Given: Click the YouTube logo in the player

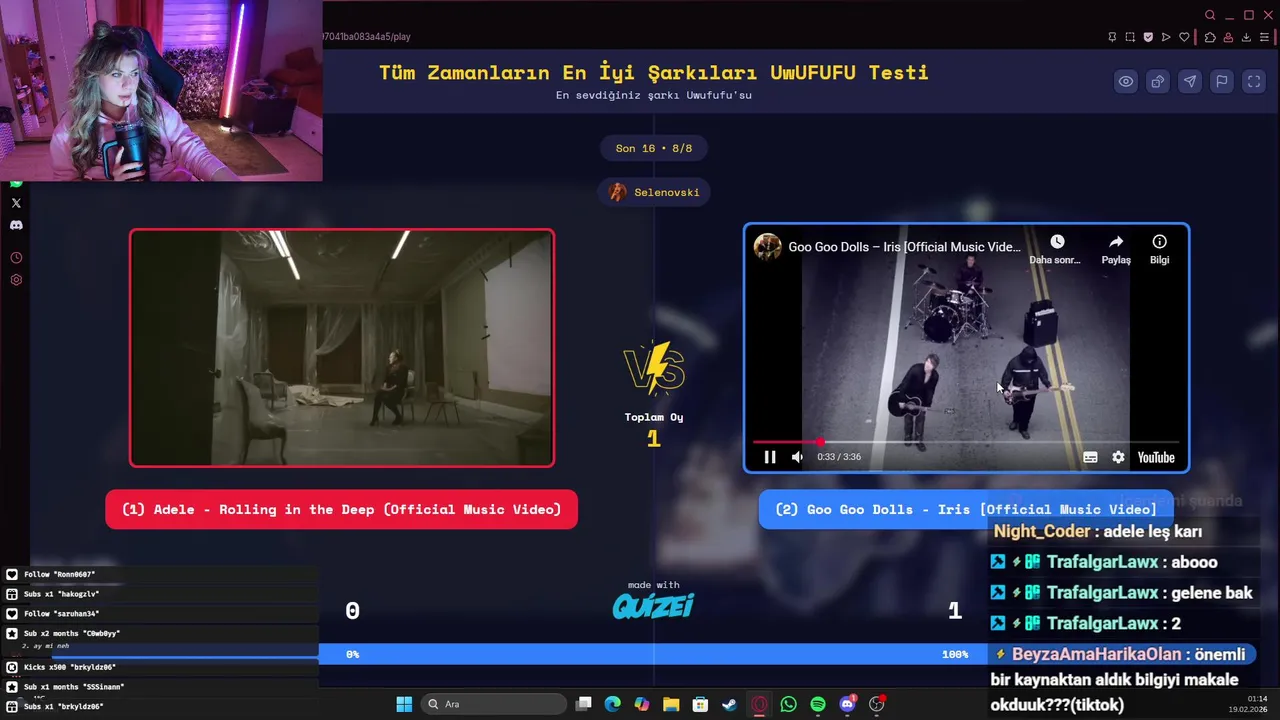Looking at the screenshot, I should coord(1156,457).
